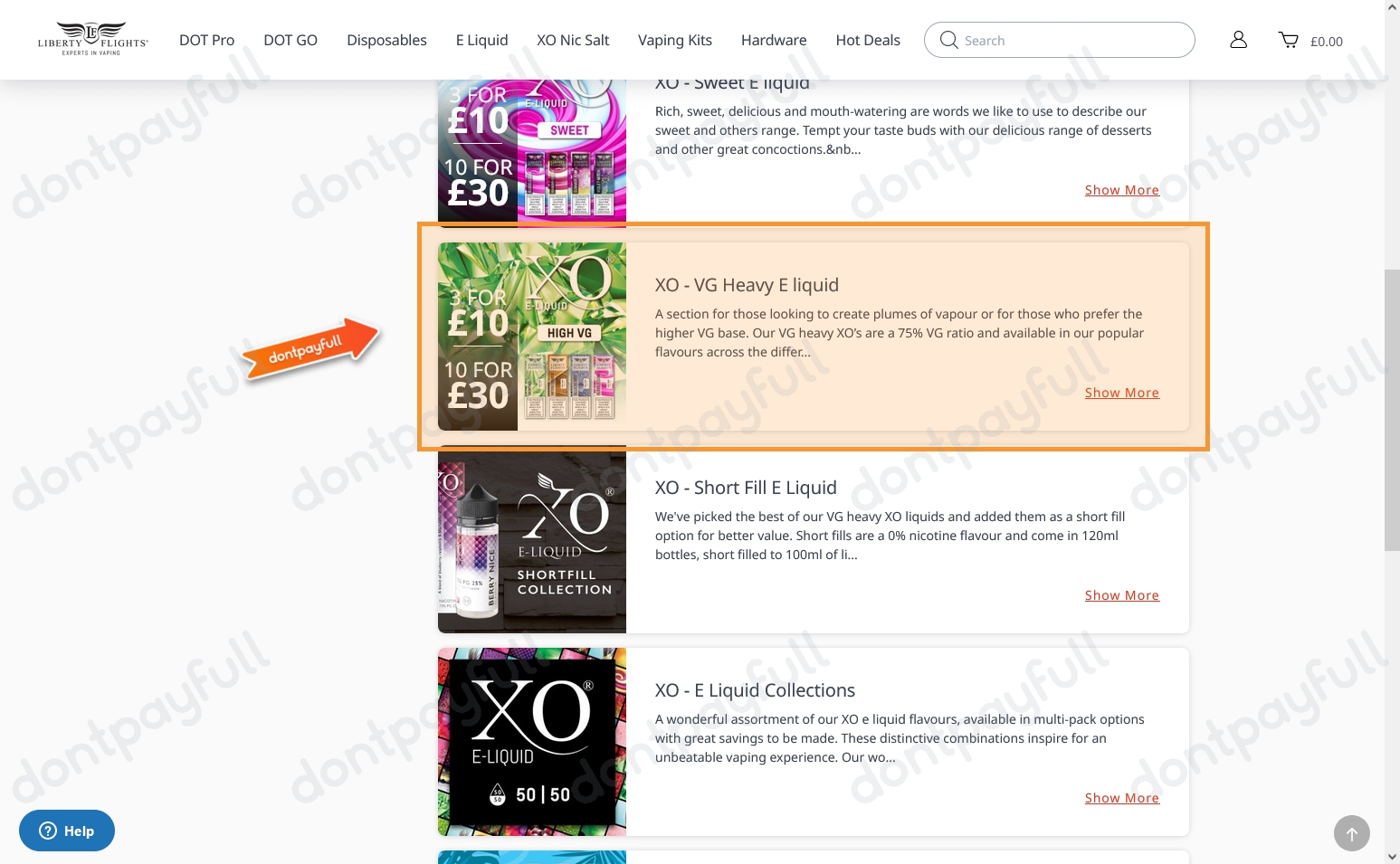Click the Liberty Flights logo
Image resolution: width=1400 pixels, height=864 pixels.
(x=92, y=39)
